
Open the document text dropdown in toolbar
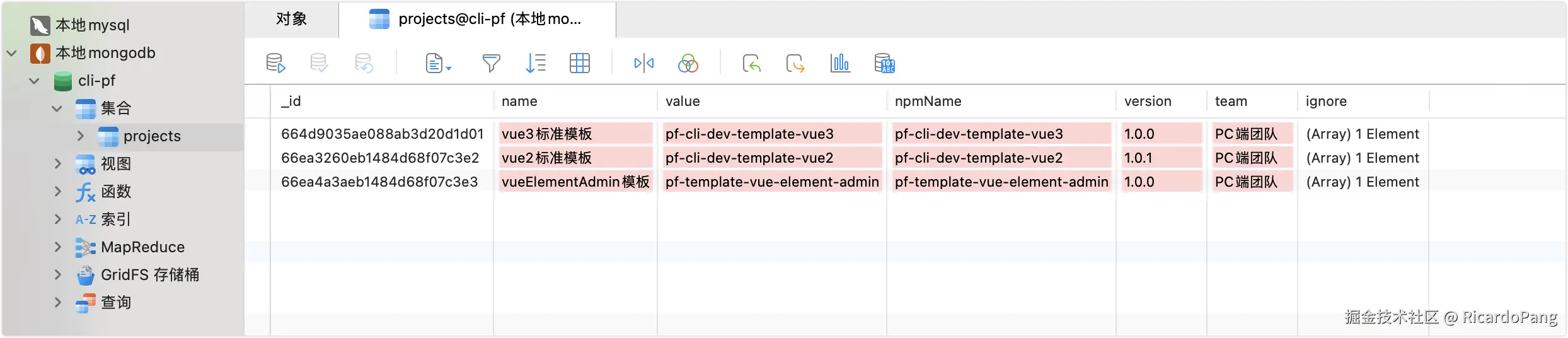(439, 63)
